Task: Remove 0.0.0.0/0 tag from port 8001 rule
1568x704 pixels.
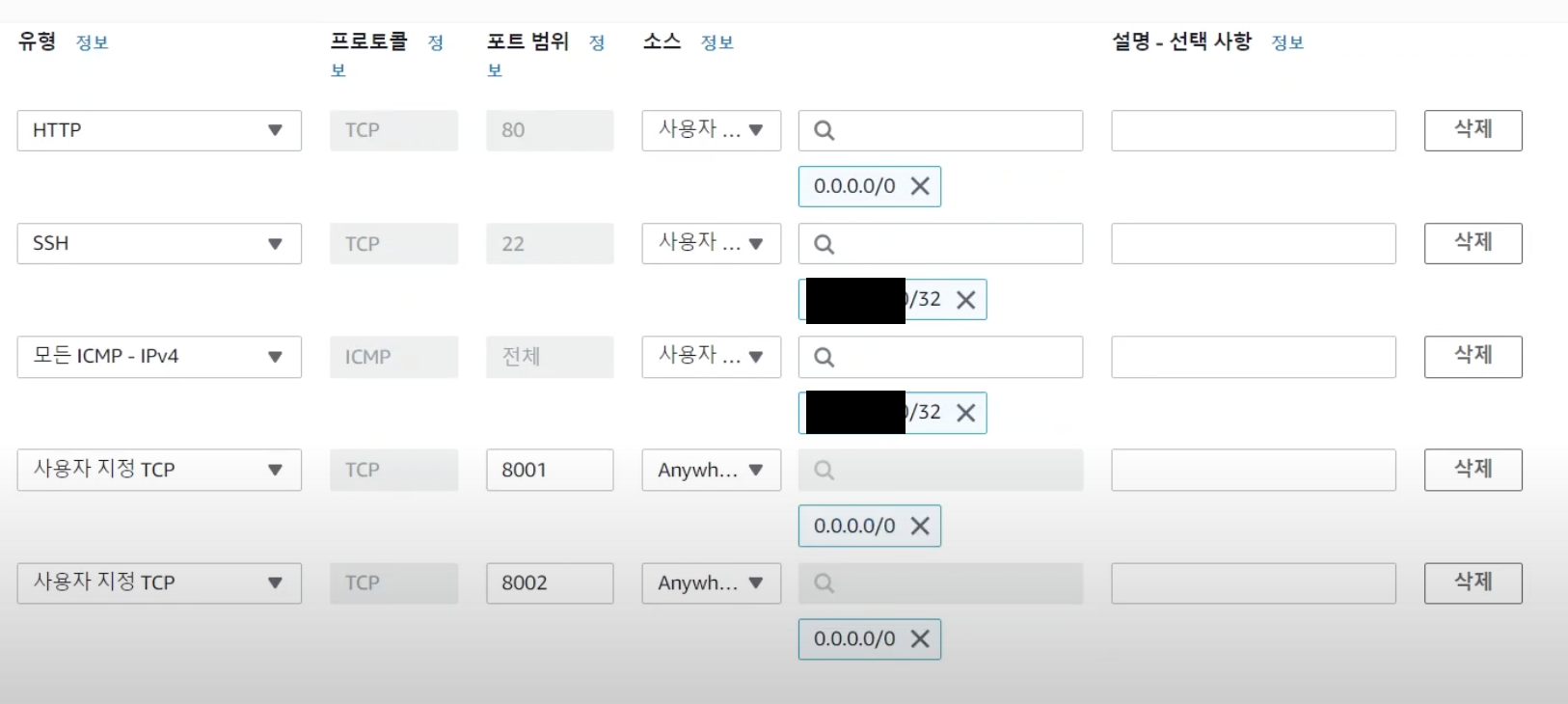Action: [920, 527]
